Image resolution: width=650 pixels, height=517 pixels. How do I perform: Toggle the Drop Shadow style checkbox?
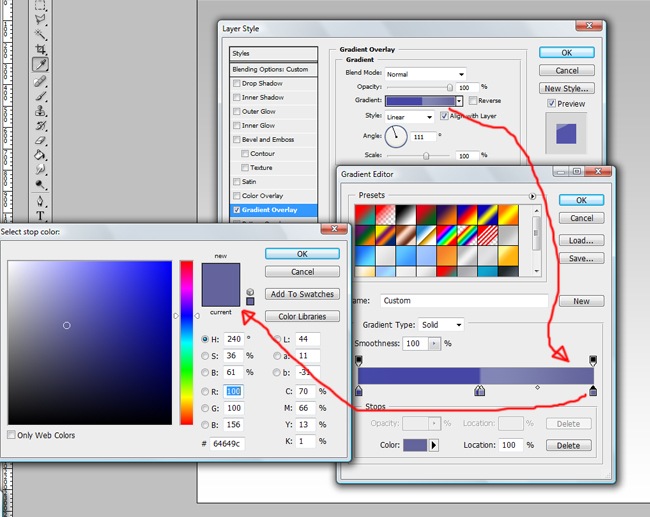(x=236, y=84)
